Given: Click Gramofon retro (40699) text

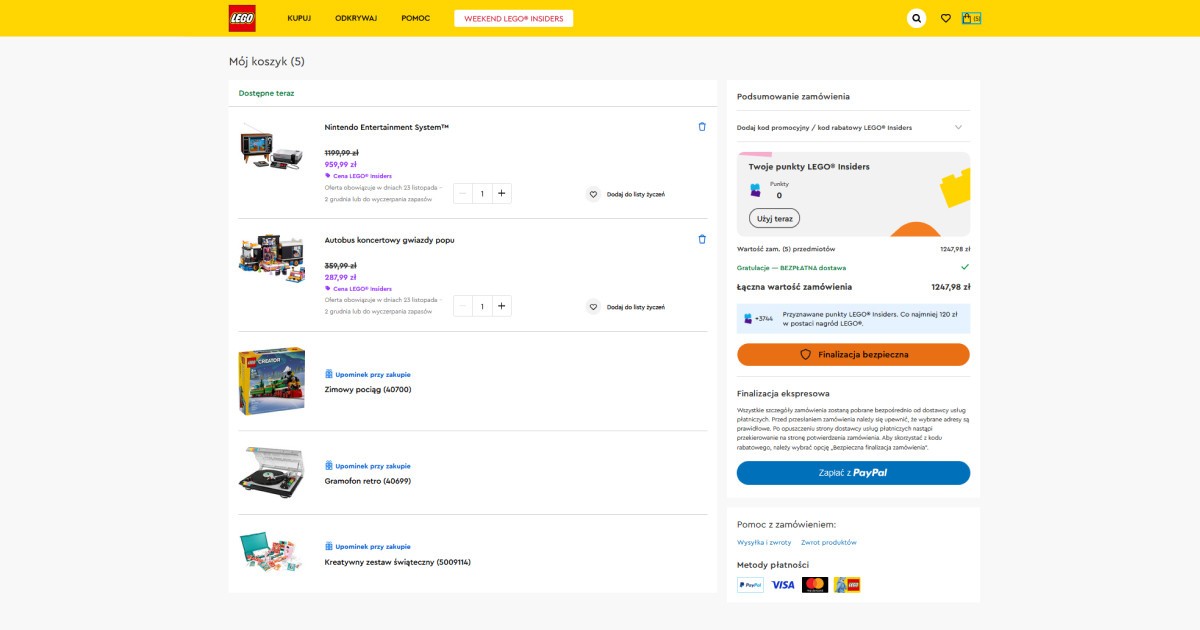Looking at the screenshot, I should [368, 481].
